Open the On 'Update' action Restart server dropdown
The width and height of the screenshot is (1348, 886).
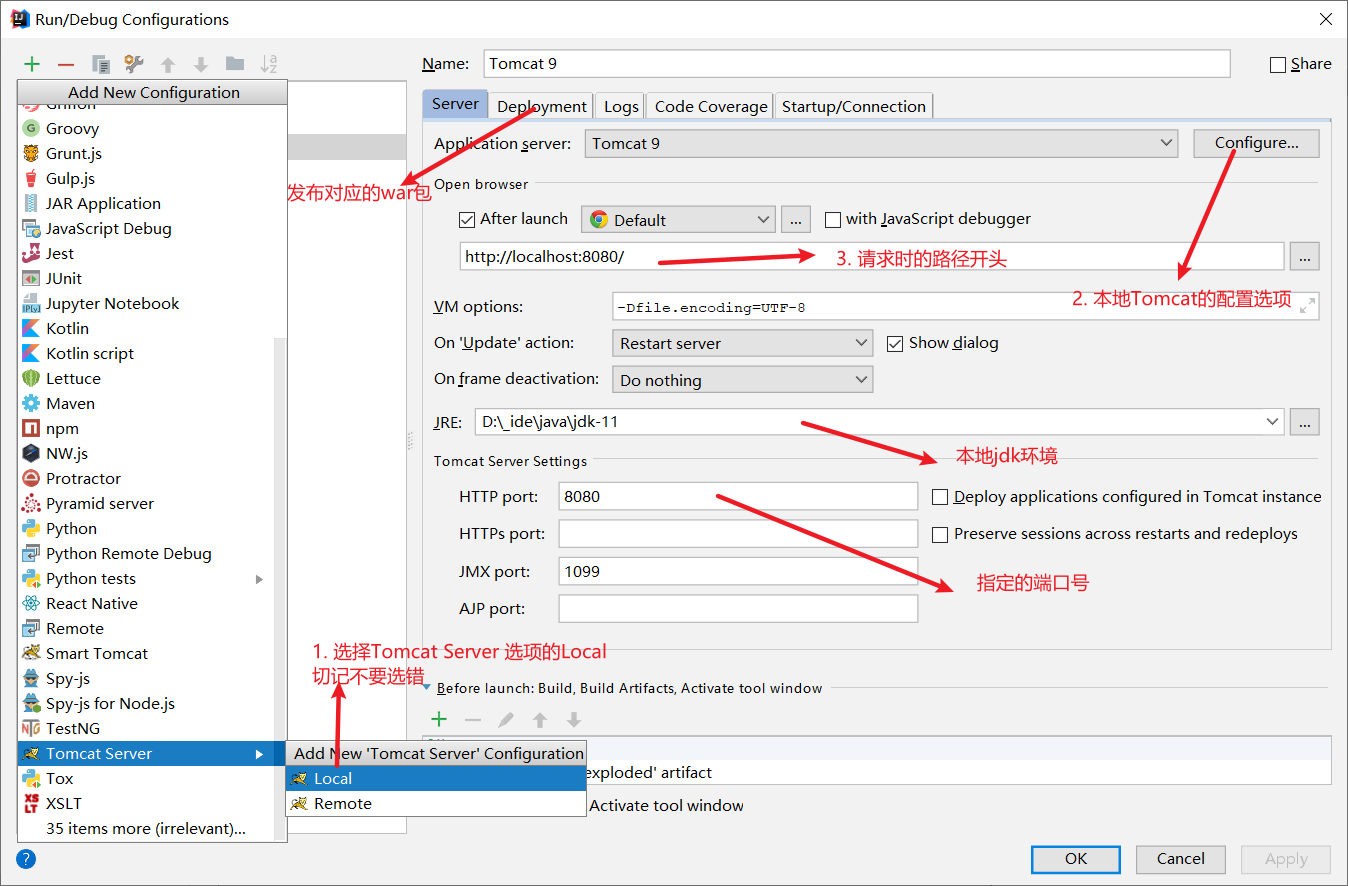[x=742, y=343]
